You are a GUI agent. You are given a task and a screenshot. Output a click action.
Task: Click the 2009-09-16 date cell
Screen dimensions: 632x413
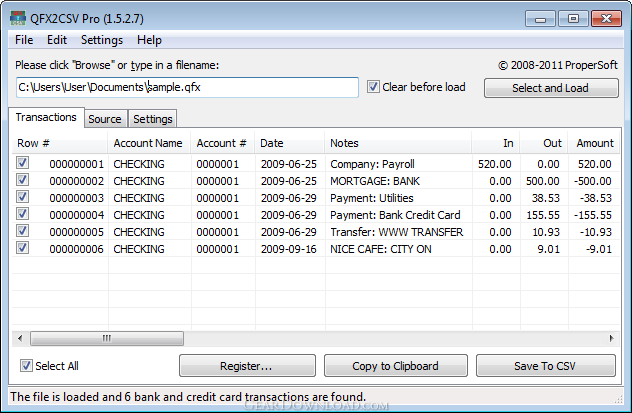pyautogui.click(x=289, y=249)
